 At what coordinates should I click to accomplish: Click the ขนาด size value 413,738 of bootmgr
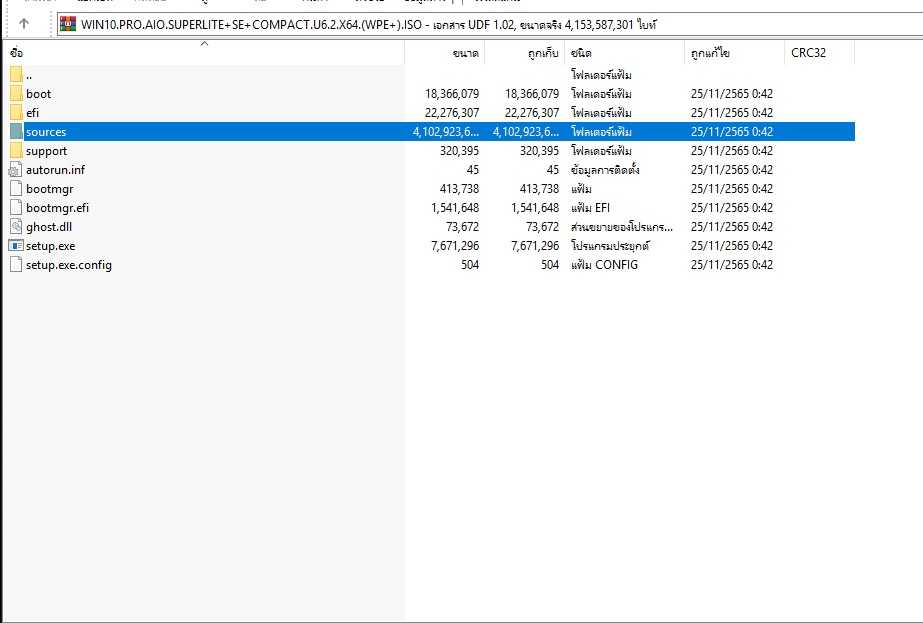pyautogui.click(x=459, y=188)
